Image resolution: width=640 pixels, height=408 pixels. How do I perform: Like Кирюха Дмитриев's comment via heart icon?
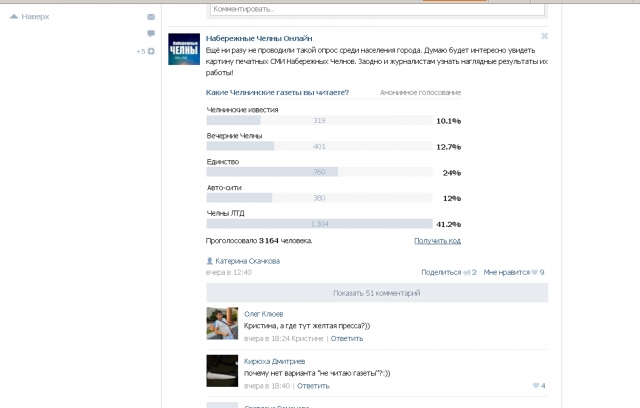535,386
